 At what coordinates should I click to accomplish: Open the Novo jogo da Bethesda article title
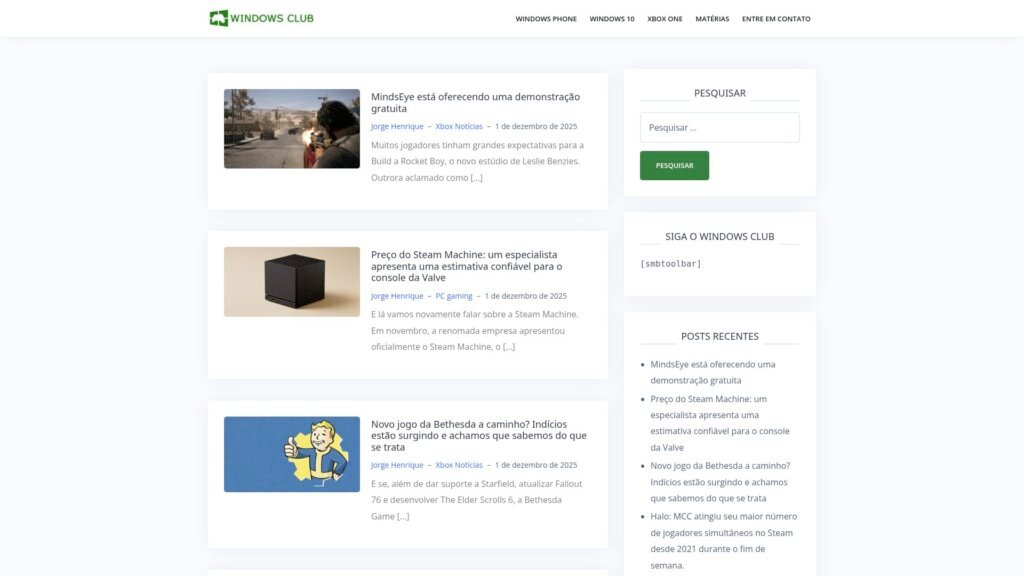click(478, 435)
